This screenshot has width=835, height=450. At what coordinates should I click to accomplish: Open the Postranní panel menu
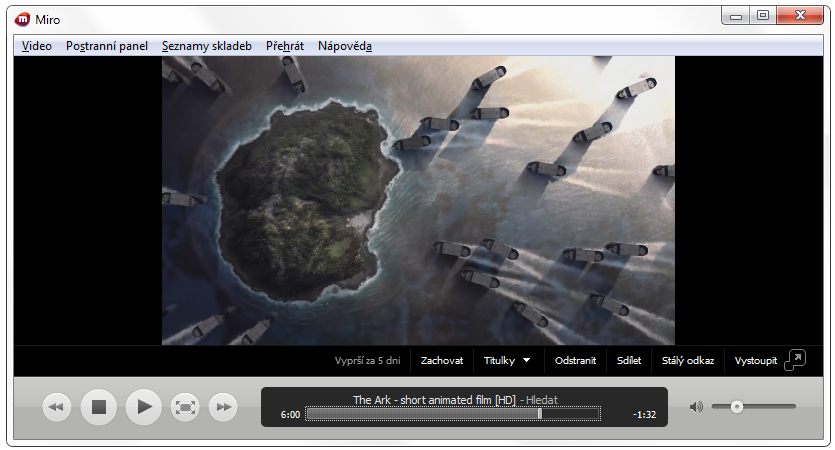(x=107, y=46)
